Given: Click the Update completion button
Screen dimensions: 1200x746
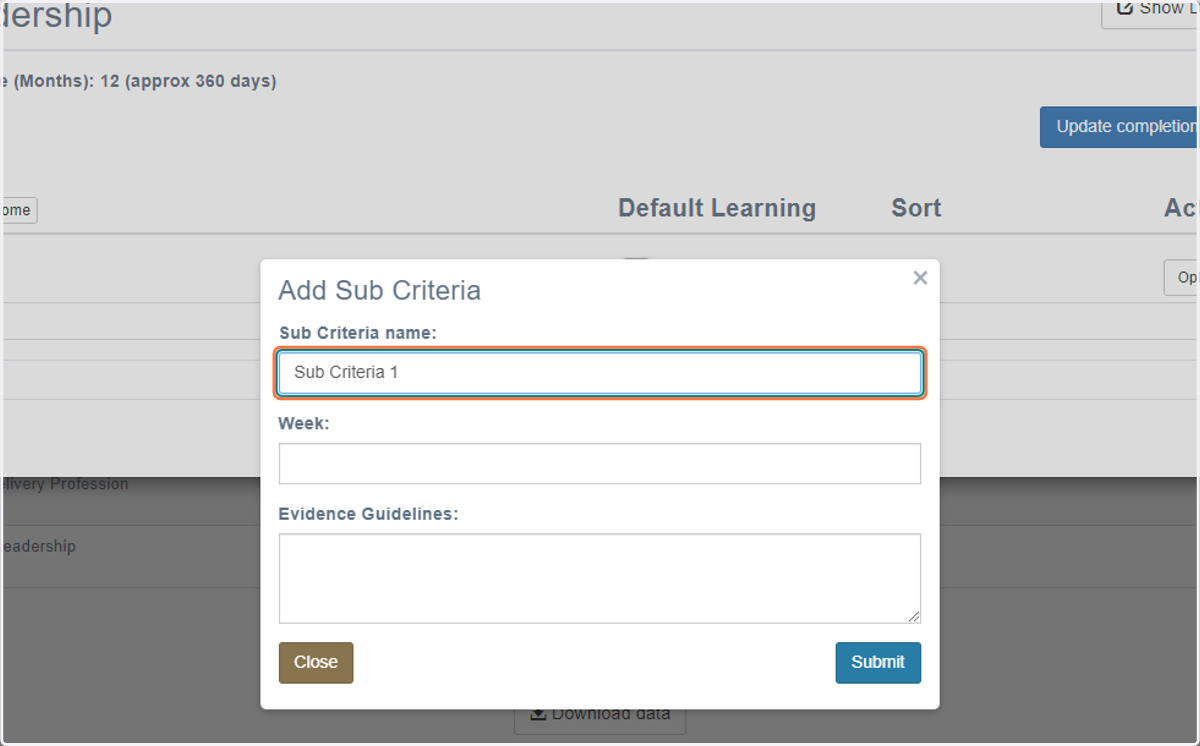Looking at the screenshot, I should (x=1120, y=127).
